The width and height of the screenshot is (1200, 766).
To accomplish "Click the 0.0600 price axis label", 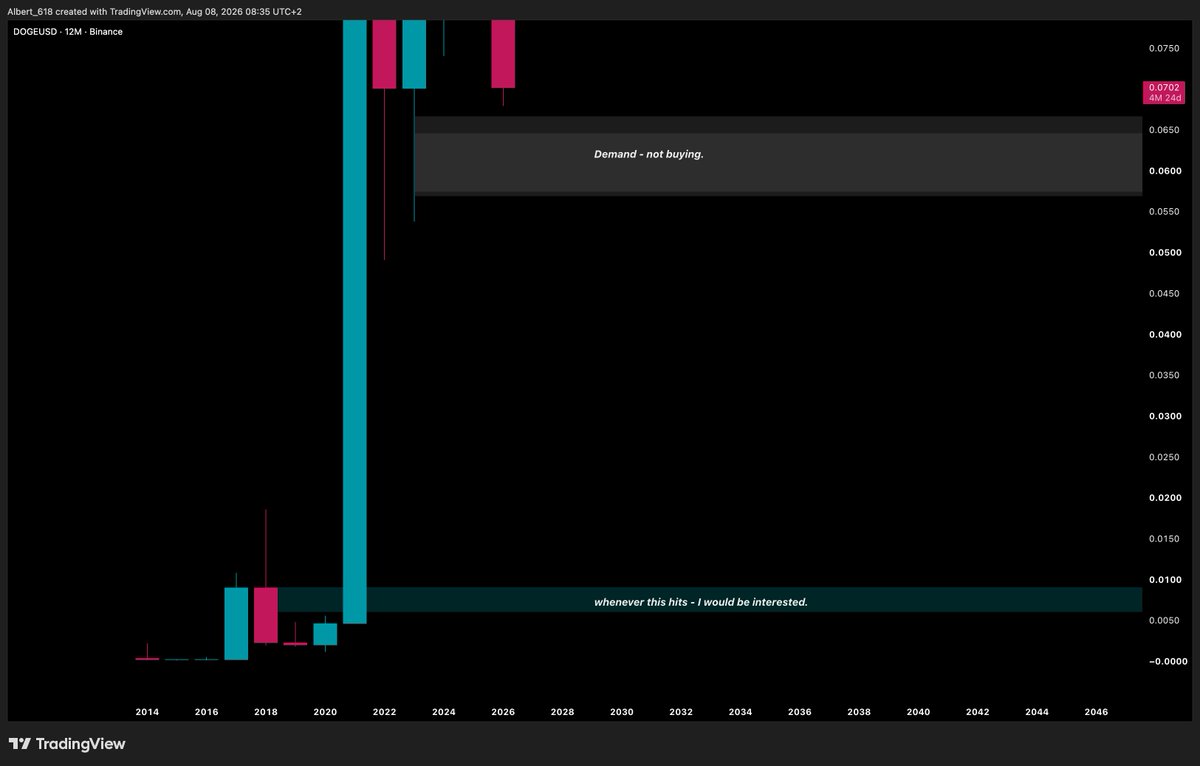I will click(x=1165, y=171).
